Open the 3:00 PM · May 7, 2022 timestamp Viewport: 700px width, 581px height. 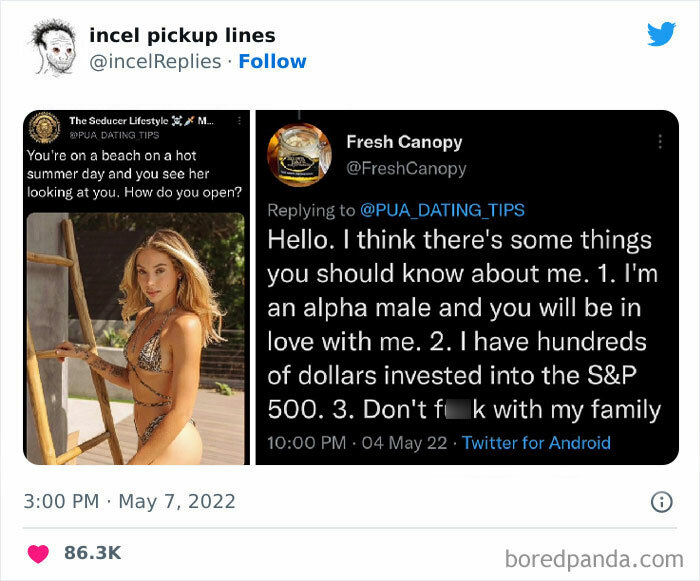(x=127, y=502)
